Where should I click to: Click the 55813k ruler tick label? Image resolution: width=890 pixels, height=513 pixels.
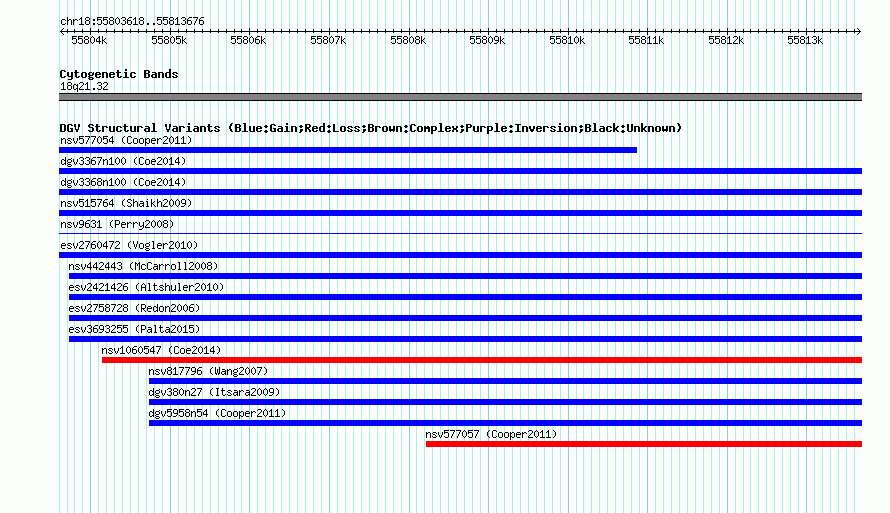[x=805, y=40]
